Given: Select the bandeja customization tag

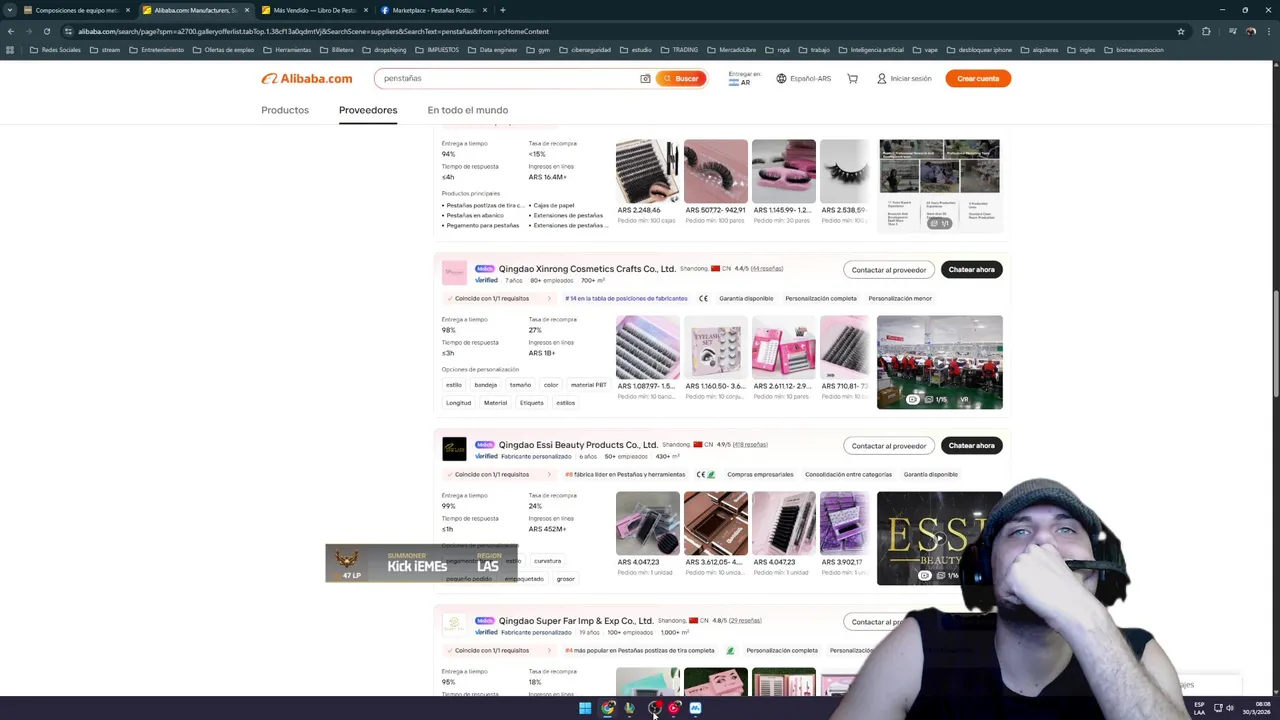Looking at the screenshot, I should pyautogui.click(x=486, y=385).
